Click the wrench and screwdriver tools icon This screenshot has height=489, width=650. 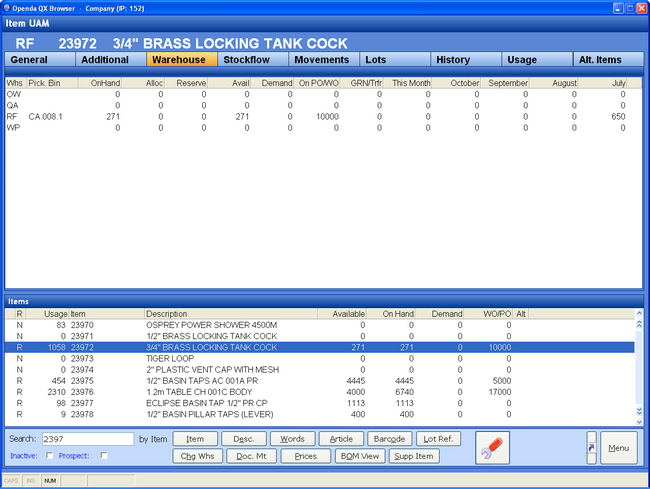tap(492, 448)
